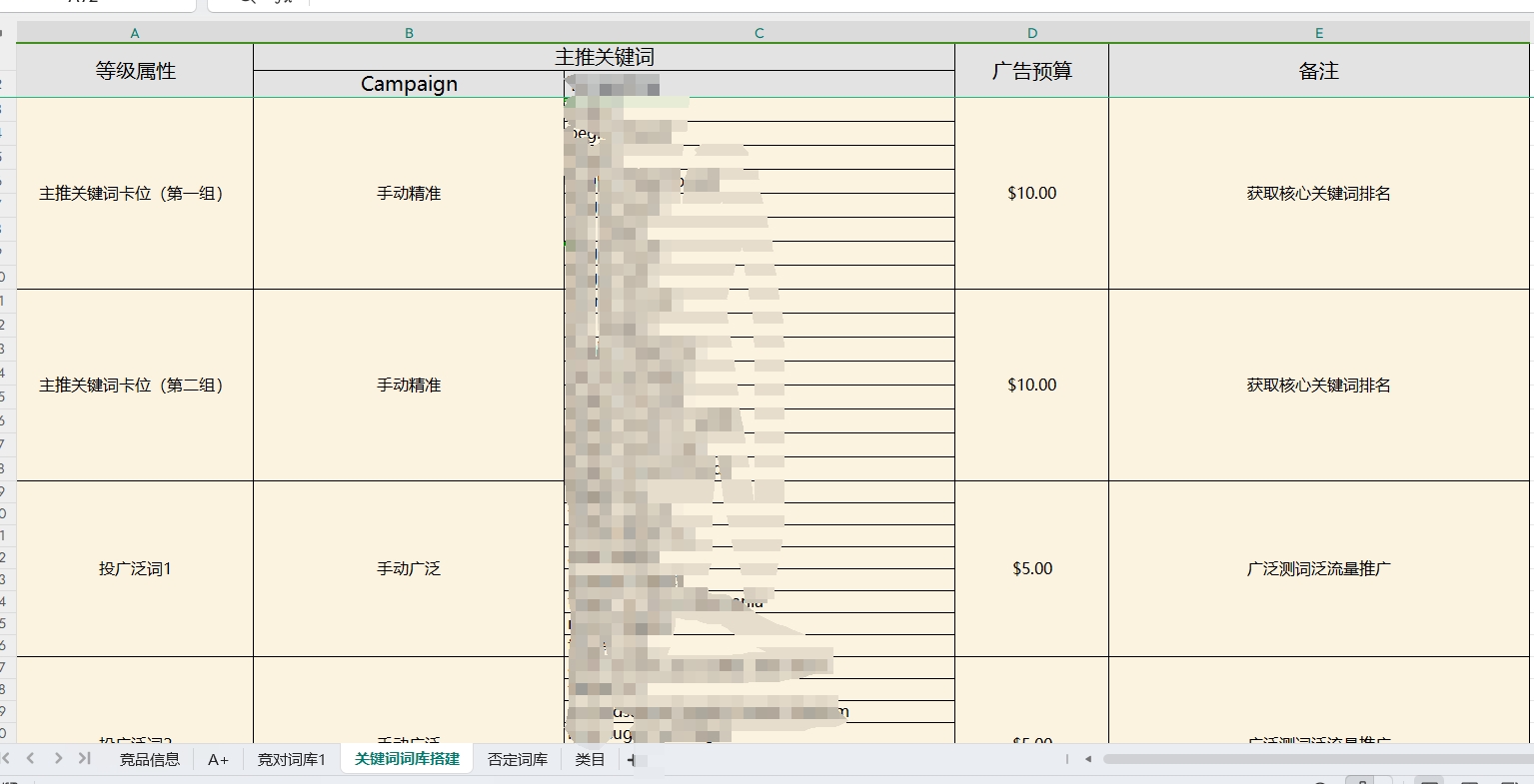Click the next sheet arrow
This screenshot has height=784, width=1534.
click(58, 759)
